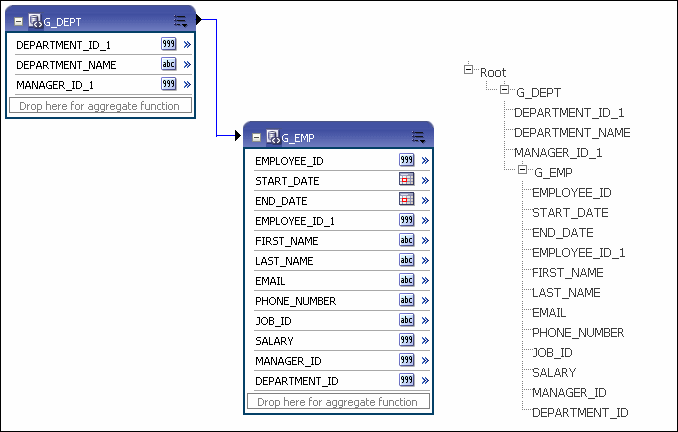The width and height of the screenshot is (678, 432).
Task: Select DEPARTMENT_ID in the structure tree
Action: [580, 413]
